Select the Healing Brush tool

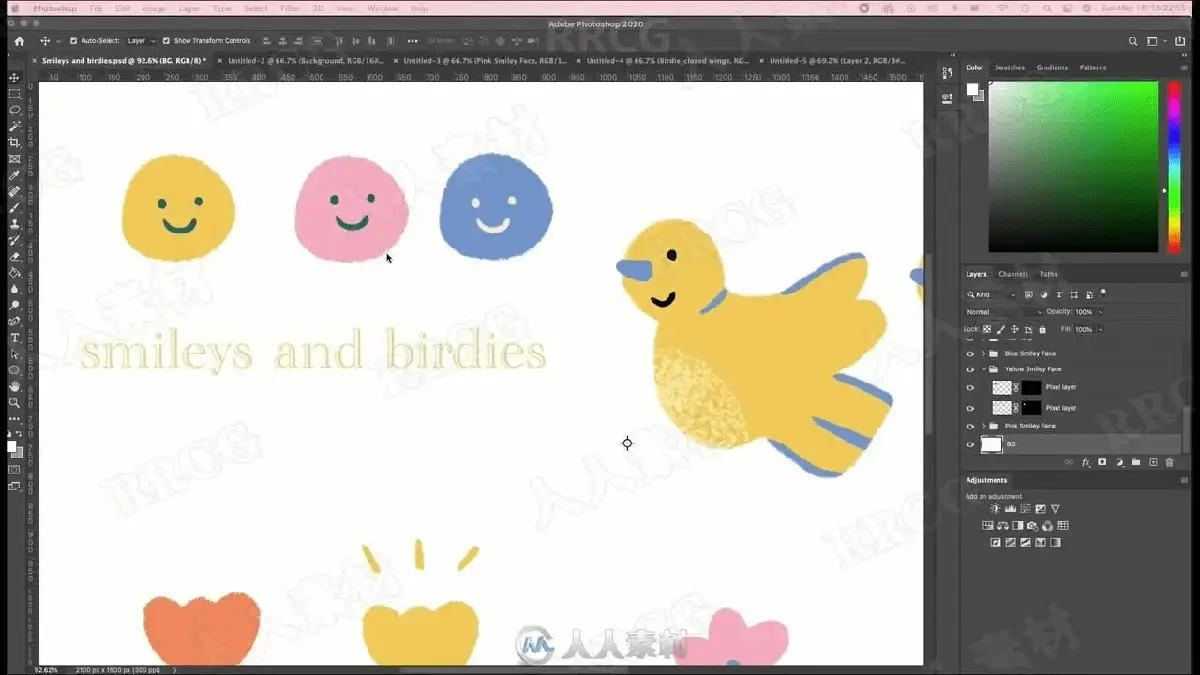coord(14,191)
